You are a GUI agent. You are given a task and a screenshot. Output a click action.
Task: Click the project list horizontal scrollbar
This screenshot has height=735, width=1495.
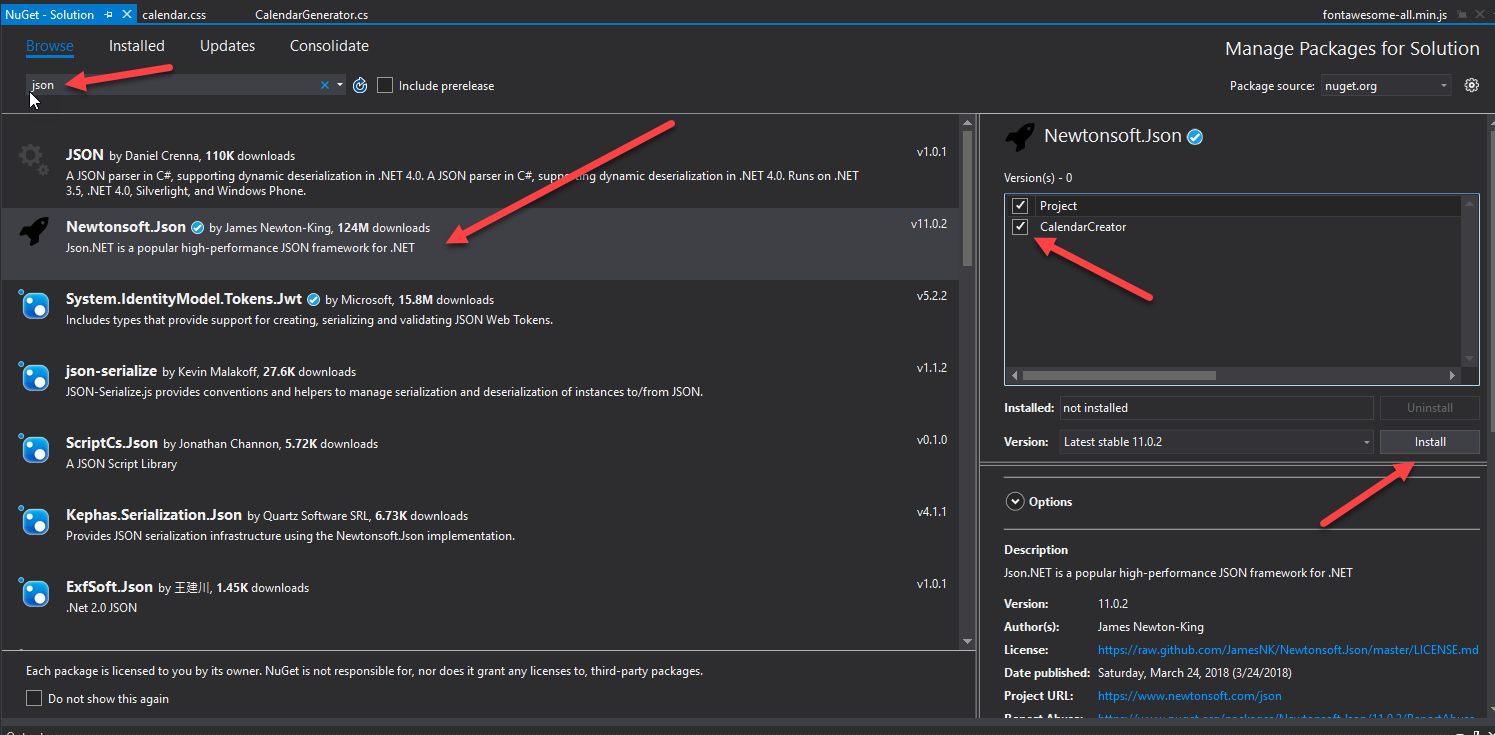click(1119, 376)
